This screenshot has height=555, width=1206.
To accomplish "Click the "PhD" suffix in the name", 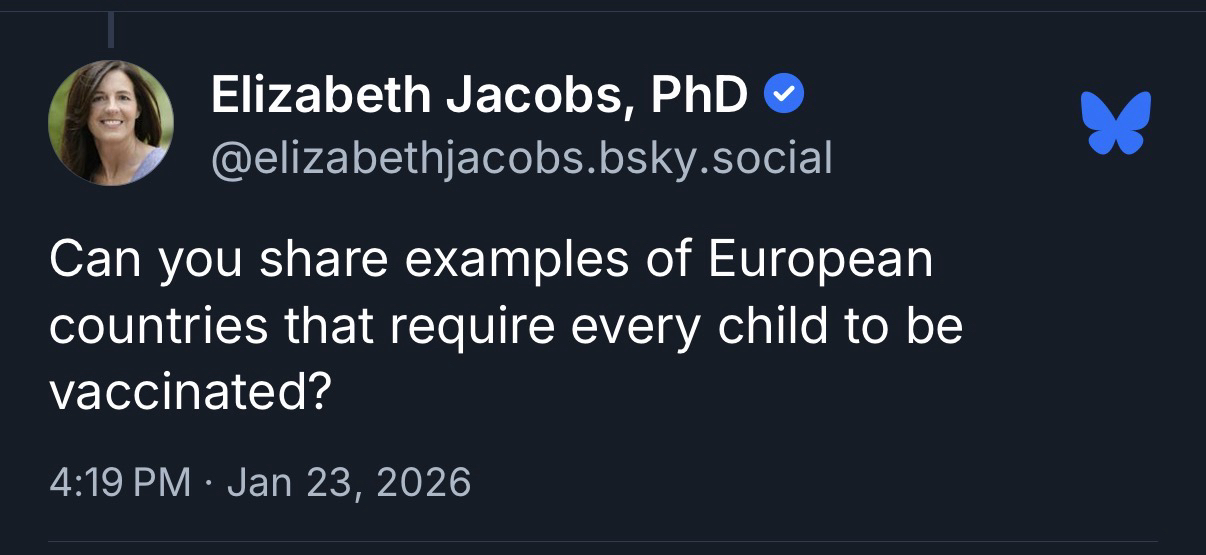I will (699, 96).
